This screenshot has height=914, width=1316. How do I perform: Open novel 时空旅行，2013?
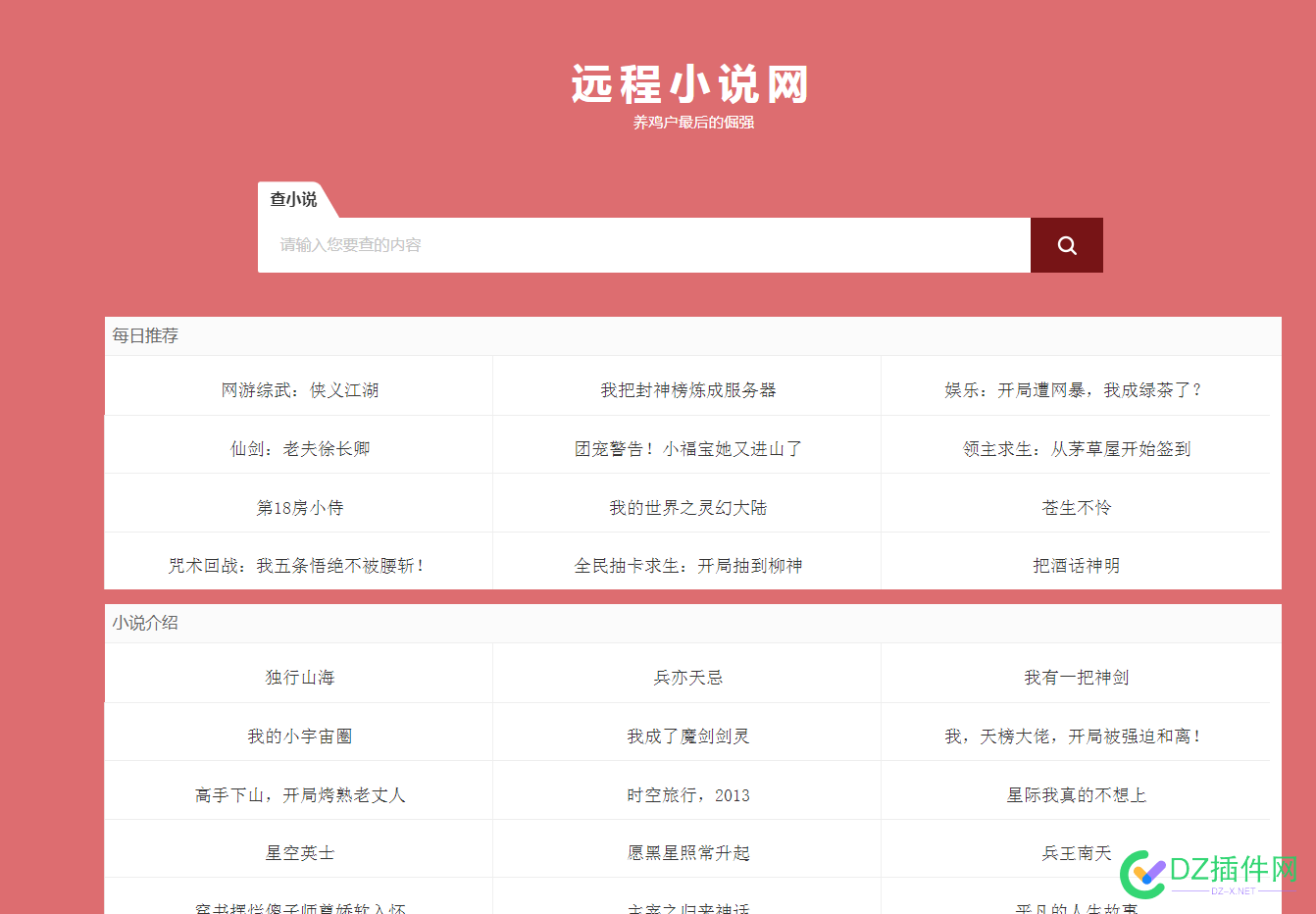pyautogui.click(x=688, y=795)
